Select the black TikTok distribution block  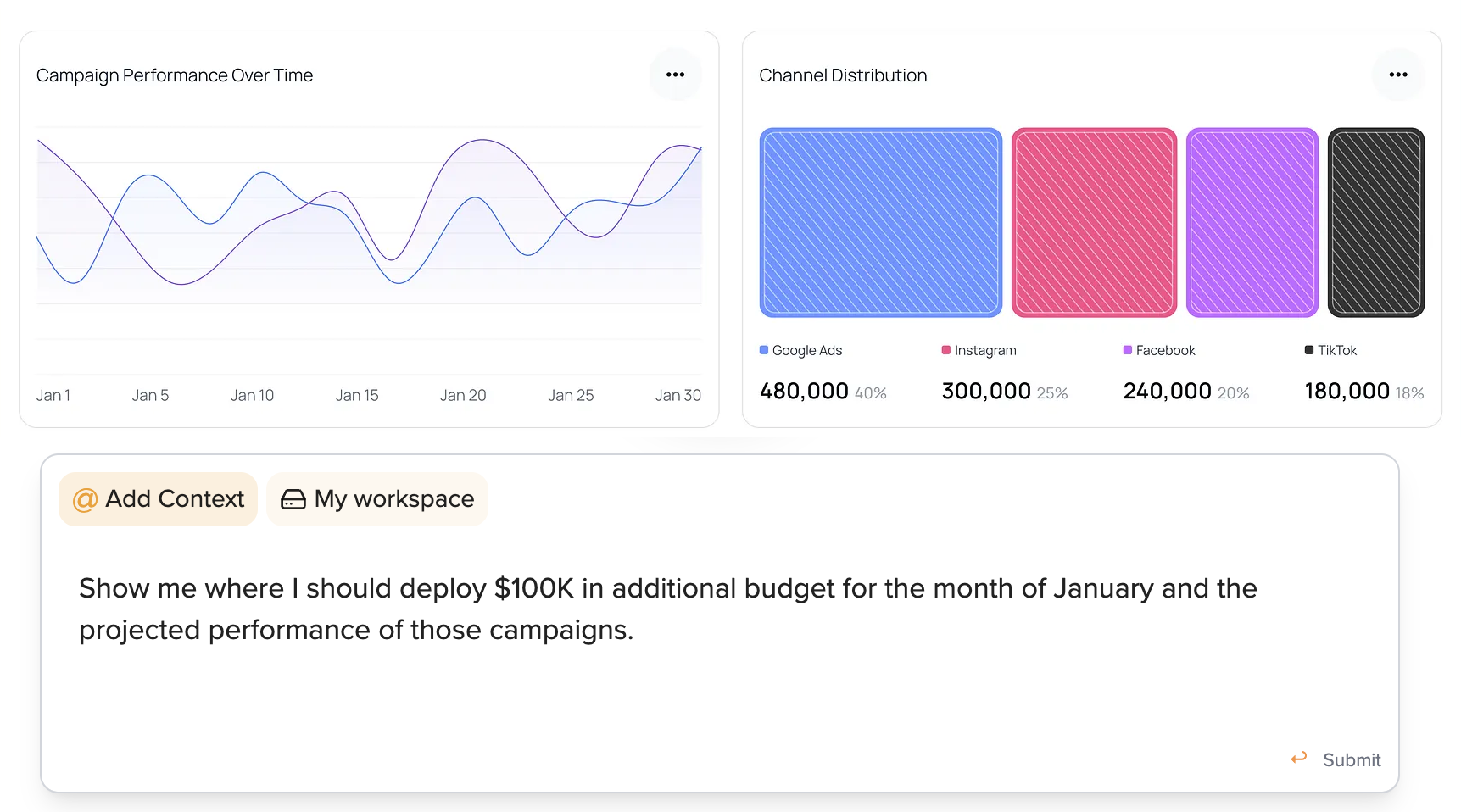coord(1375,223)
